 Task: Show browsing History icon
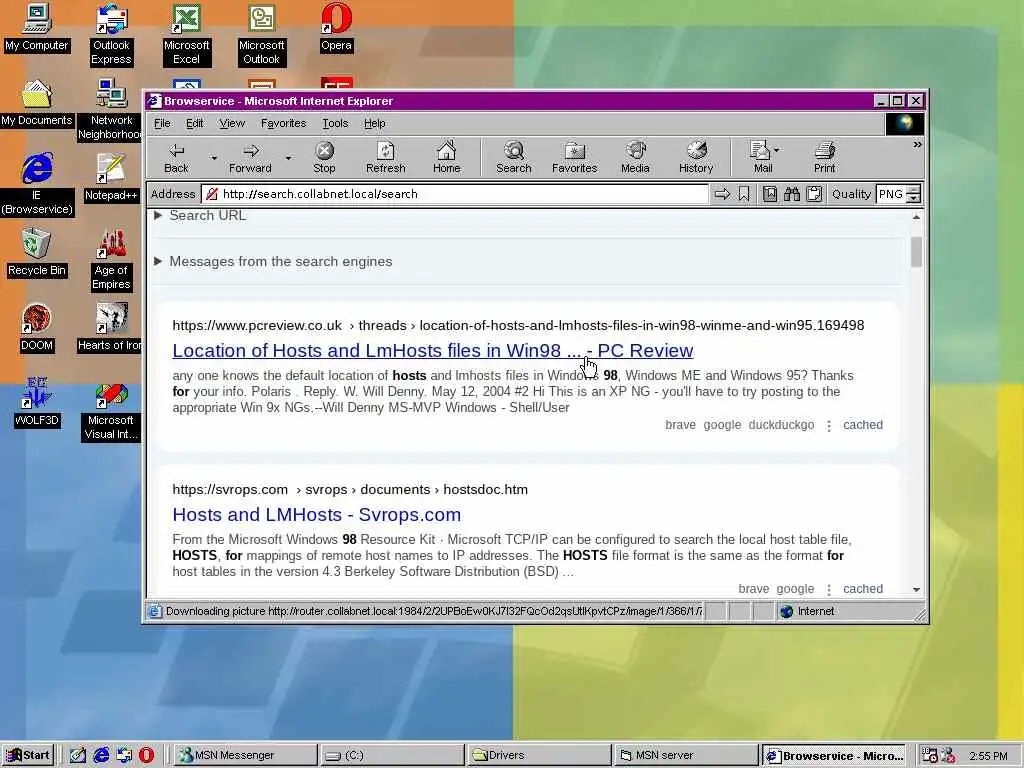pyautogui.click(x=696, y=157)
